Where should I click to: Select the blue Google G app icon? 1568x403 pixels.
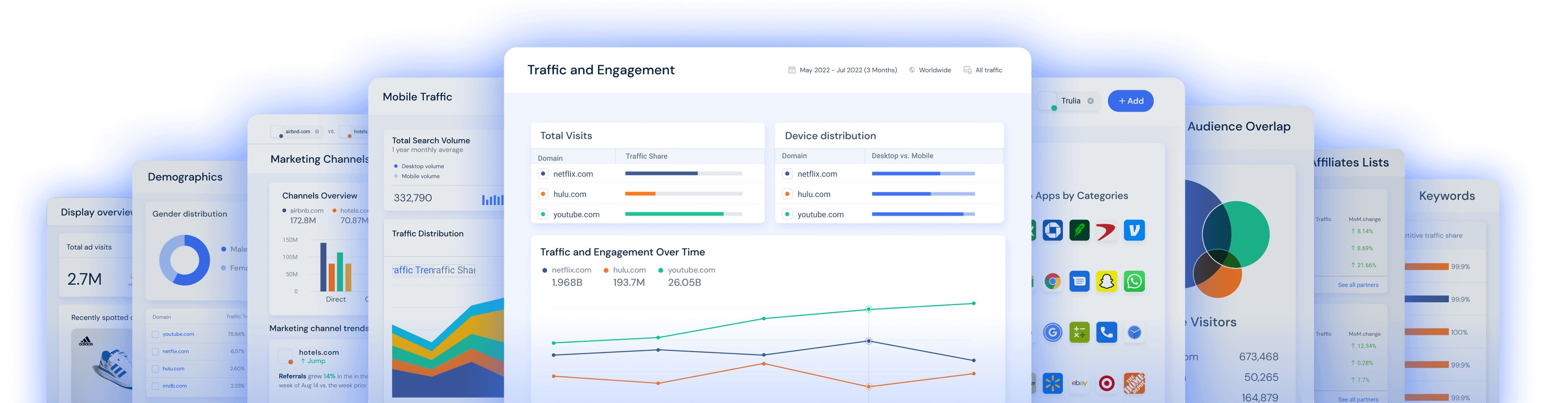[x=1053, y=332]
